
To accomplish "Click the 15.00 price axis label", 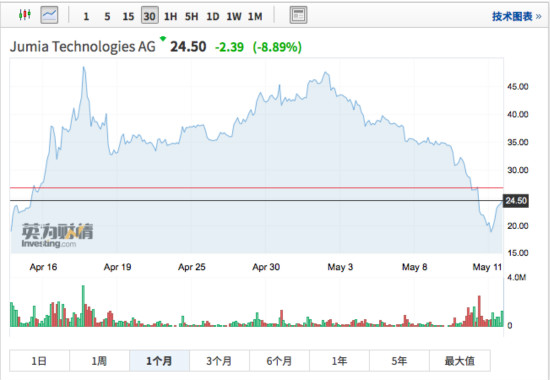I will click(518, 253).
